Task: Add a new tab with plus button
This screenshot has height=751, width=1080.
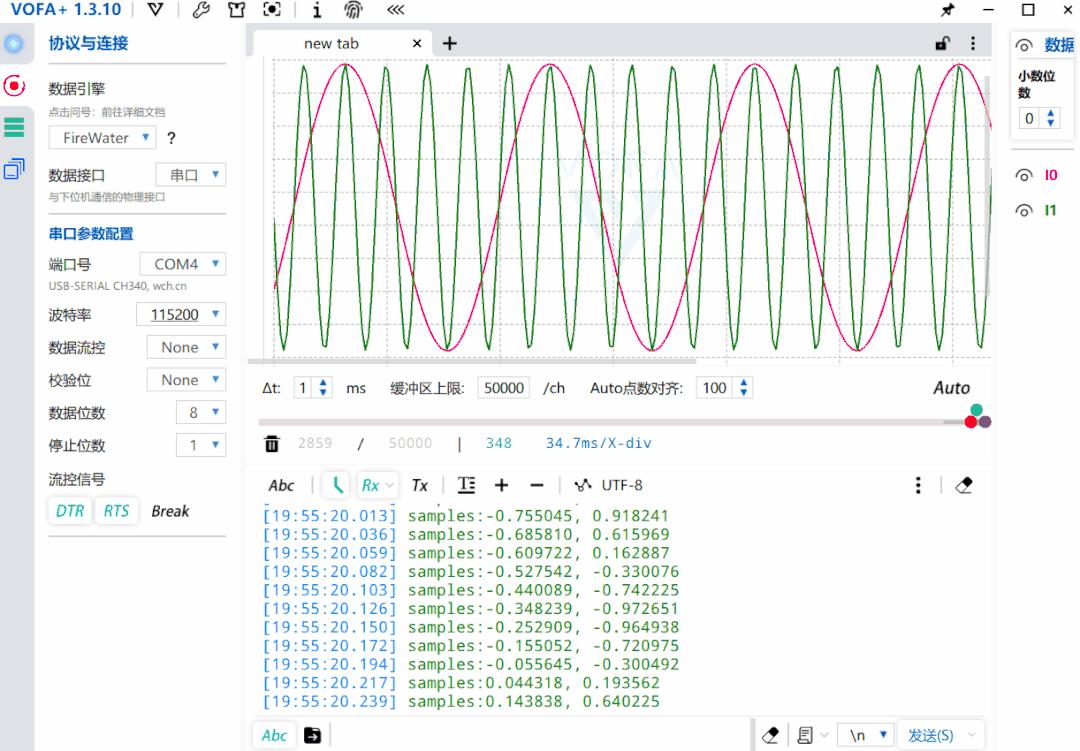Action: pos(450,43)
